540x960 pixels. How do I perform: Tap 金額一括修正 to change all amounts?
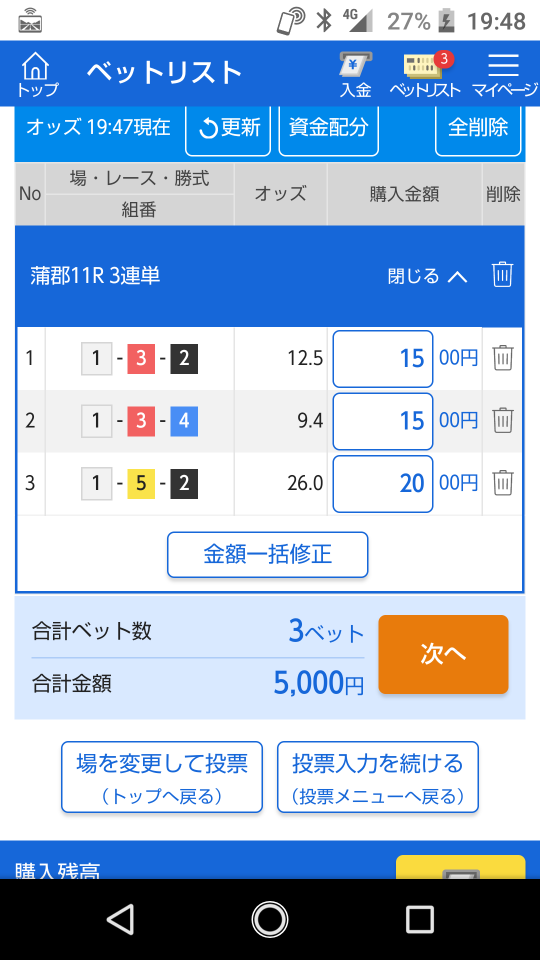click(268, 555)
